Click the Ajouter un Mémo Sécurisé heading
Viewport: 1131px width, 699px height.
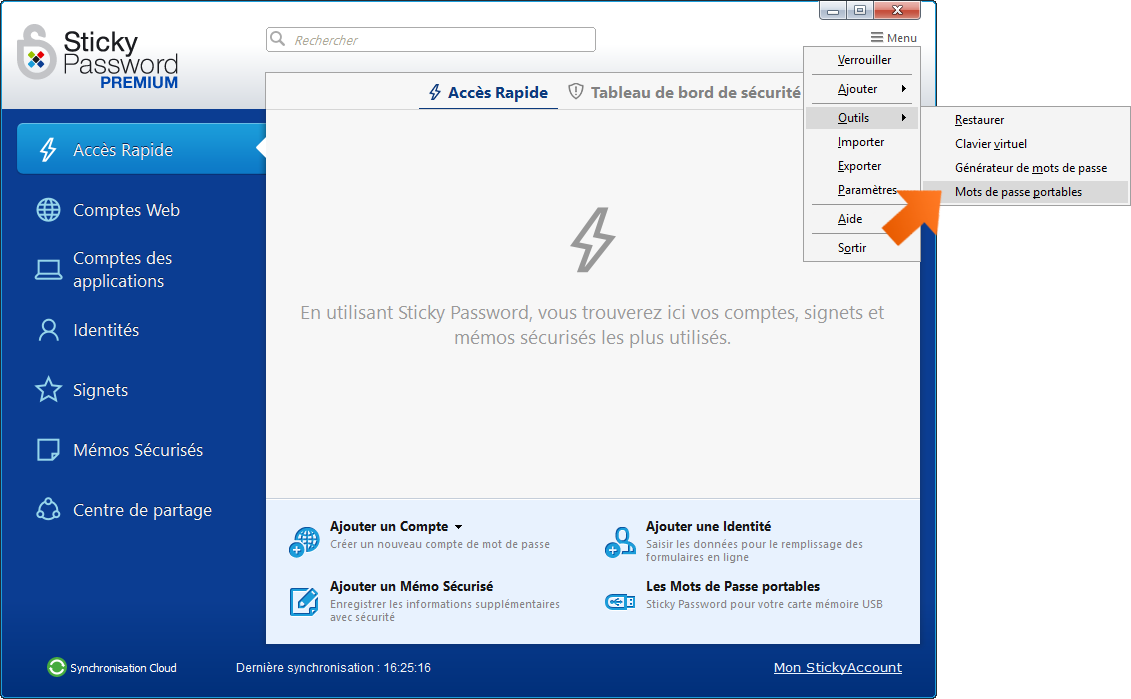tap(412, 586)
